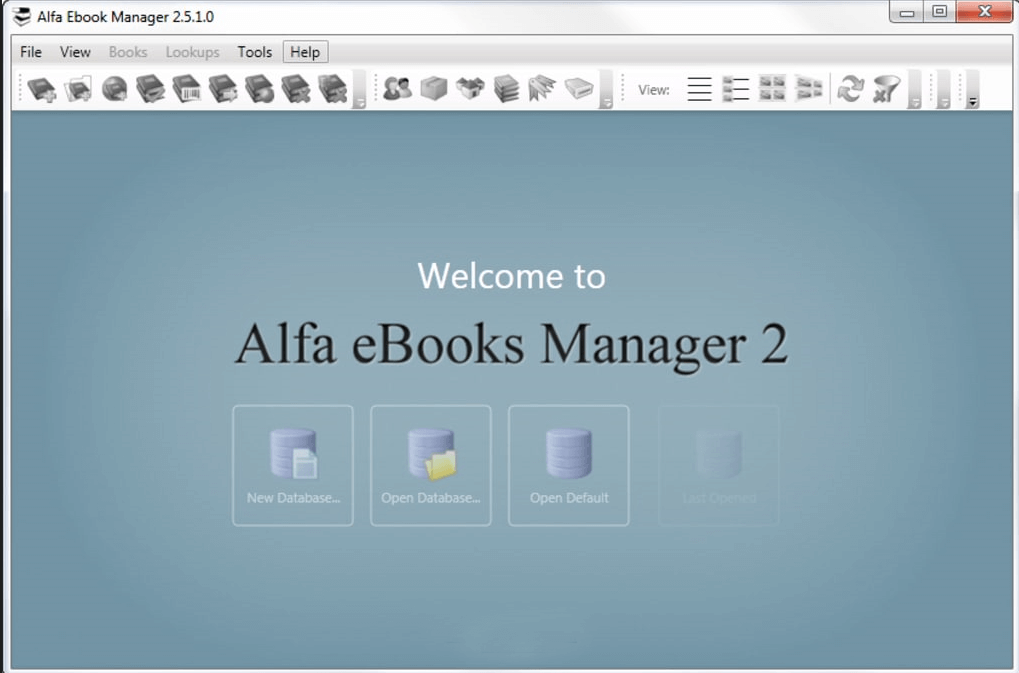Expand the lookups toolbar overflow arrow
Image resolution: width=1019 pixels, height=673 pixels.
coord(606,100)
